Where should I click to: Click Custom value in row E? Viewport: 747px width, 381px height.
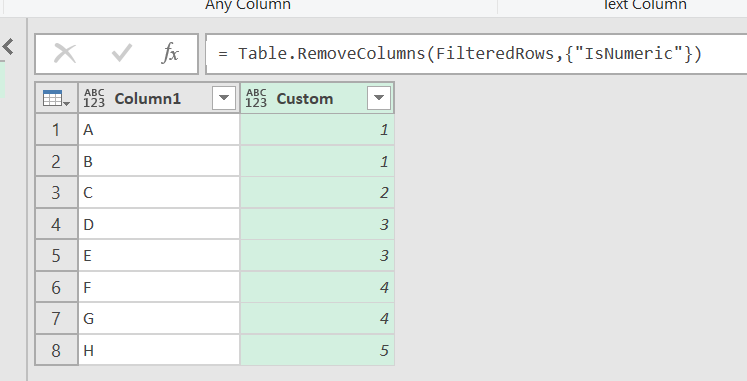click(317, 256)
